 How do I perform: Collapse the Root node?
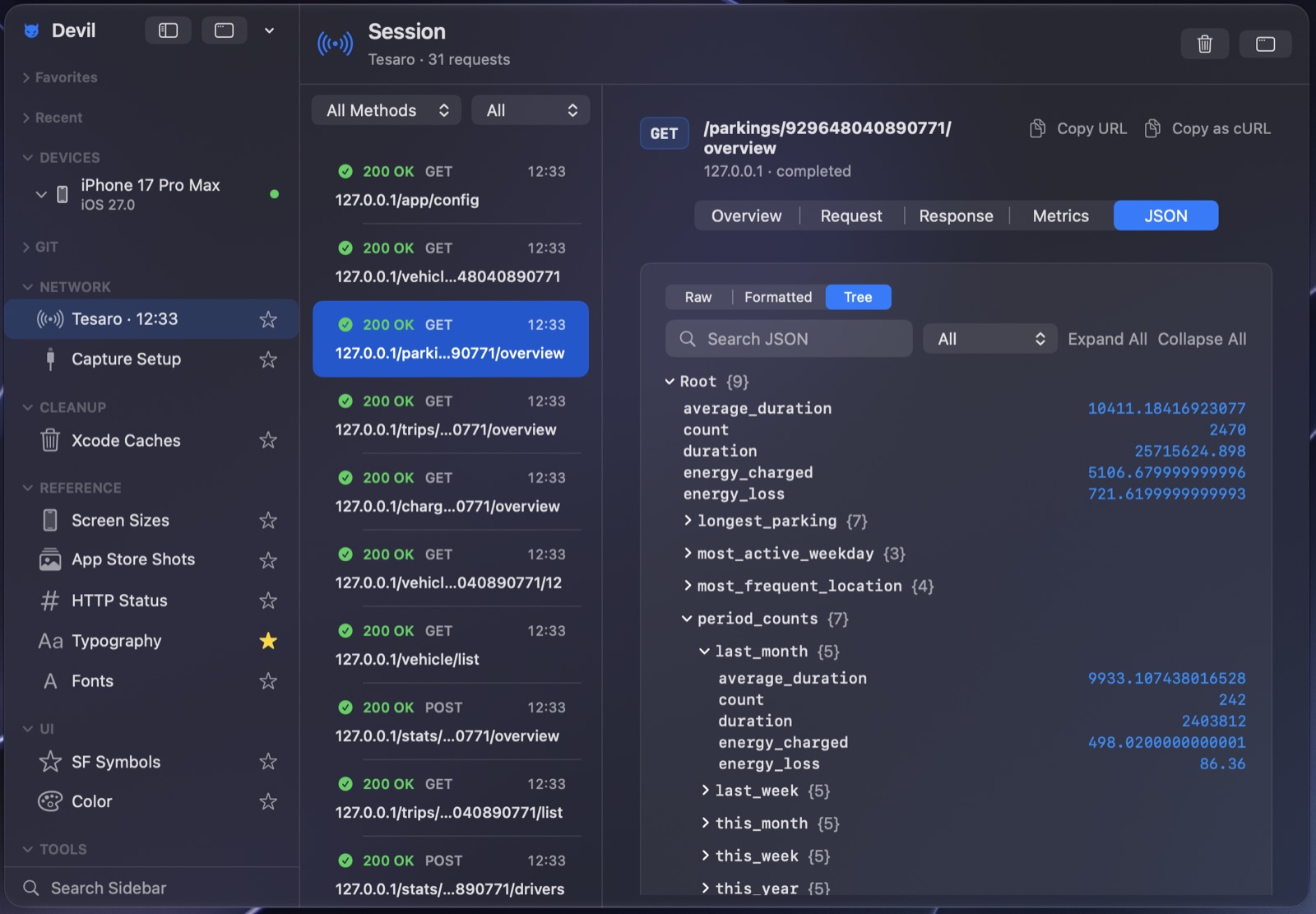click(x=670, y=382)
